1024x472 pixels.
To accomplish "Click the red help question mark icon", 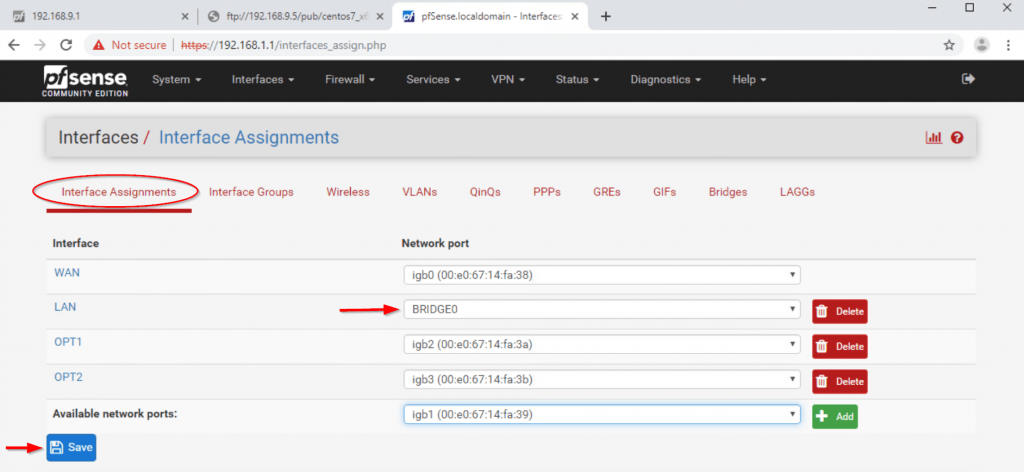I will (x=957, y=138).
